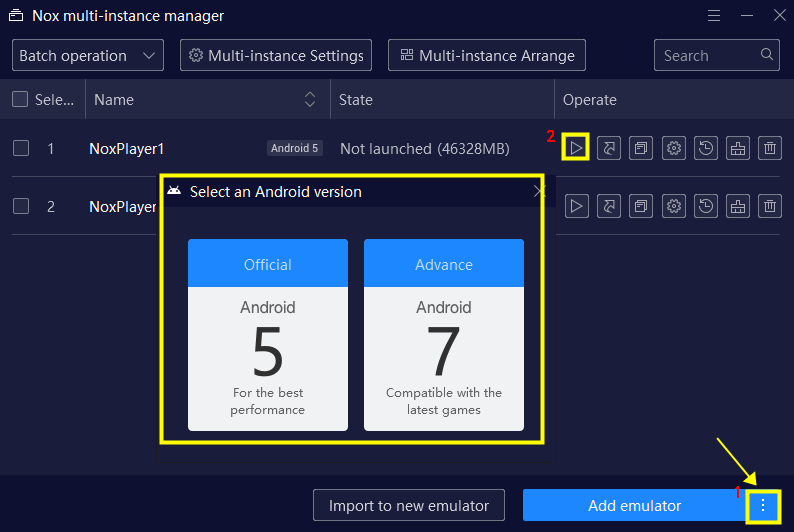Screen dimensions: 794x532
Task: Delete instance 2 with trash icon
Action: [770, 206]
